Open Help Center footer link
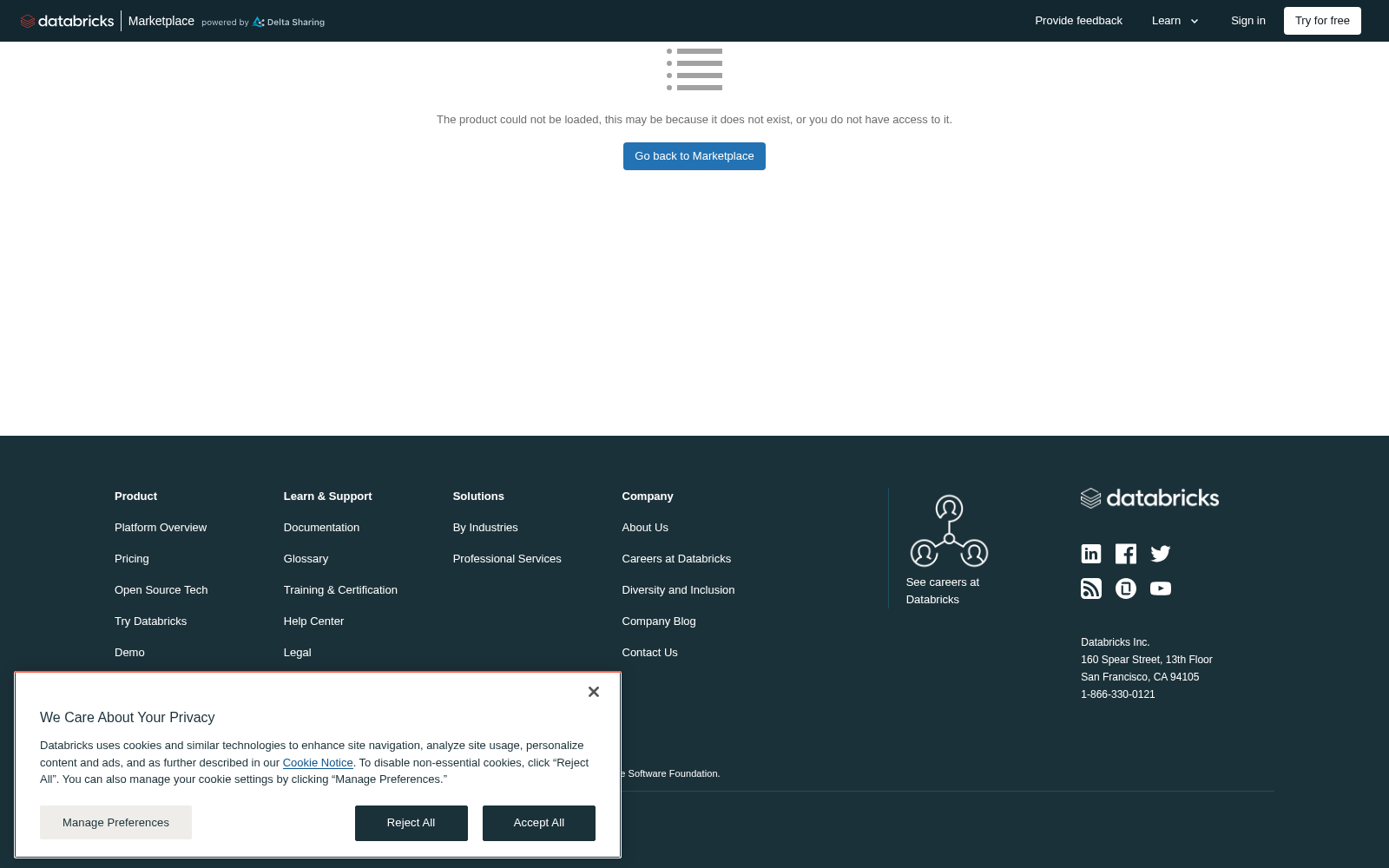 [x=313, y=621]
